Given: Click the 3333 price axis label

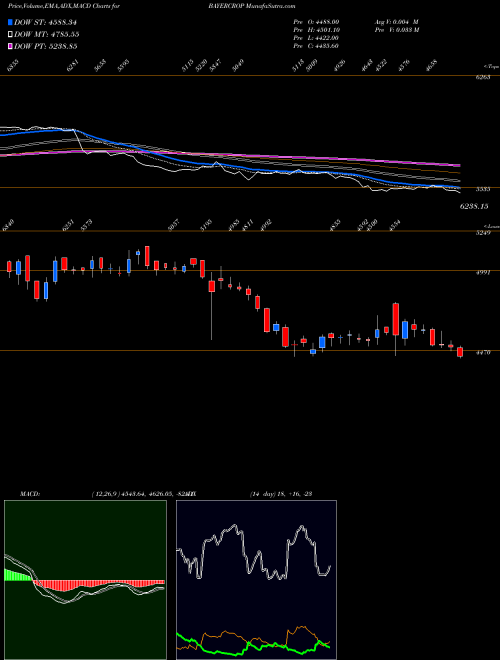Looking at the screenshot, I should click(x=482, y=189).
